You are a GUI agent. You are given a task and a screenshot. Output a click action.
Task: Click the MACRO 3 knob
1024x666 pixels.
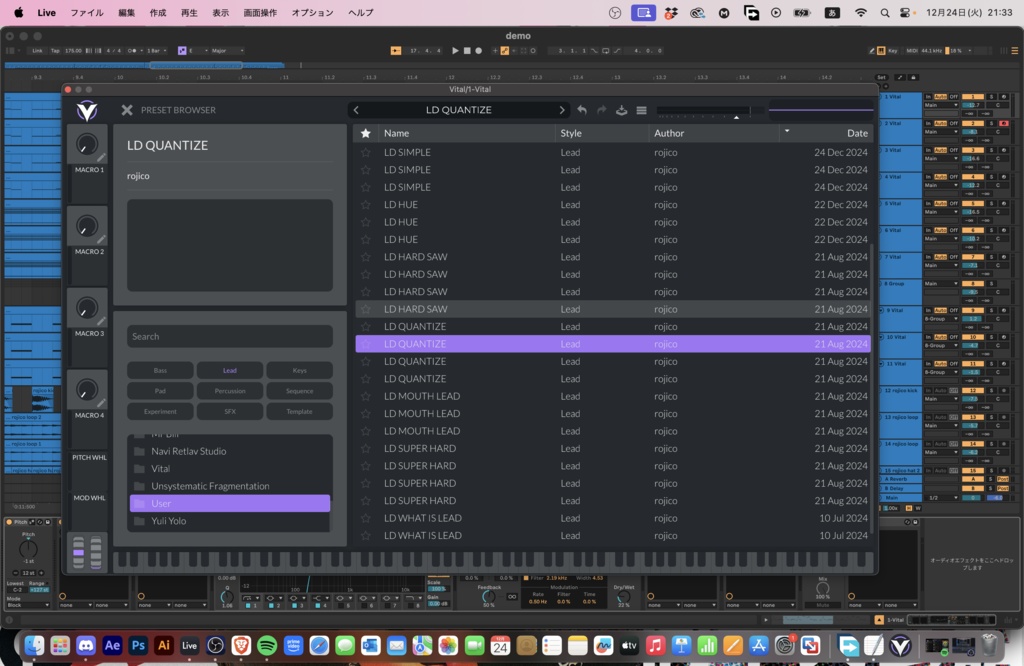coord(87,308)
